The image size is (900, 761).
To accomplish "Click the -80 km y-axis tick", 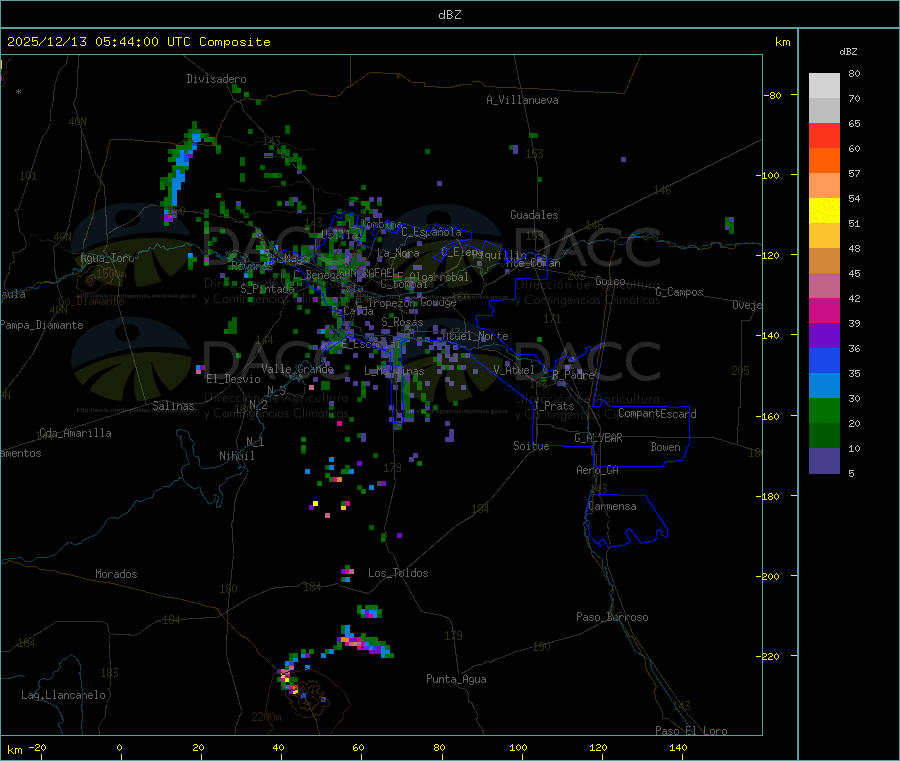I will point(773,95).
